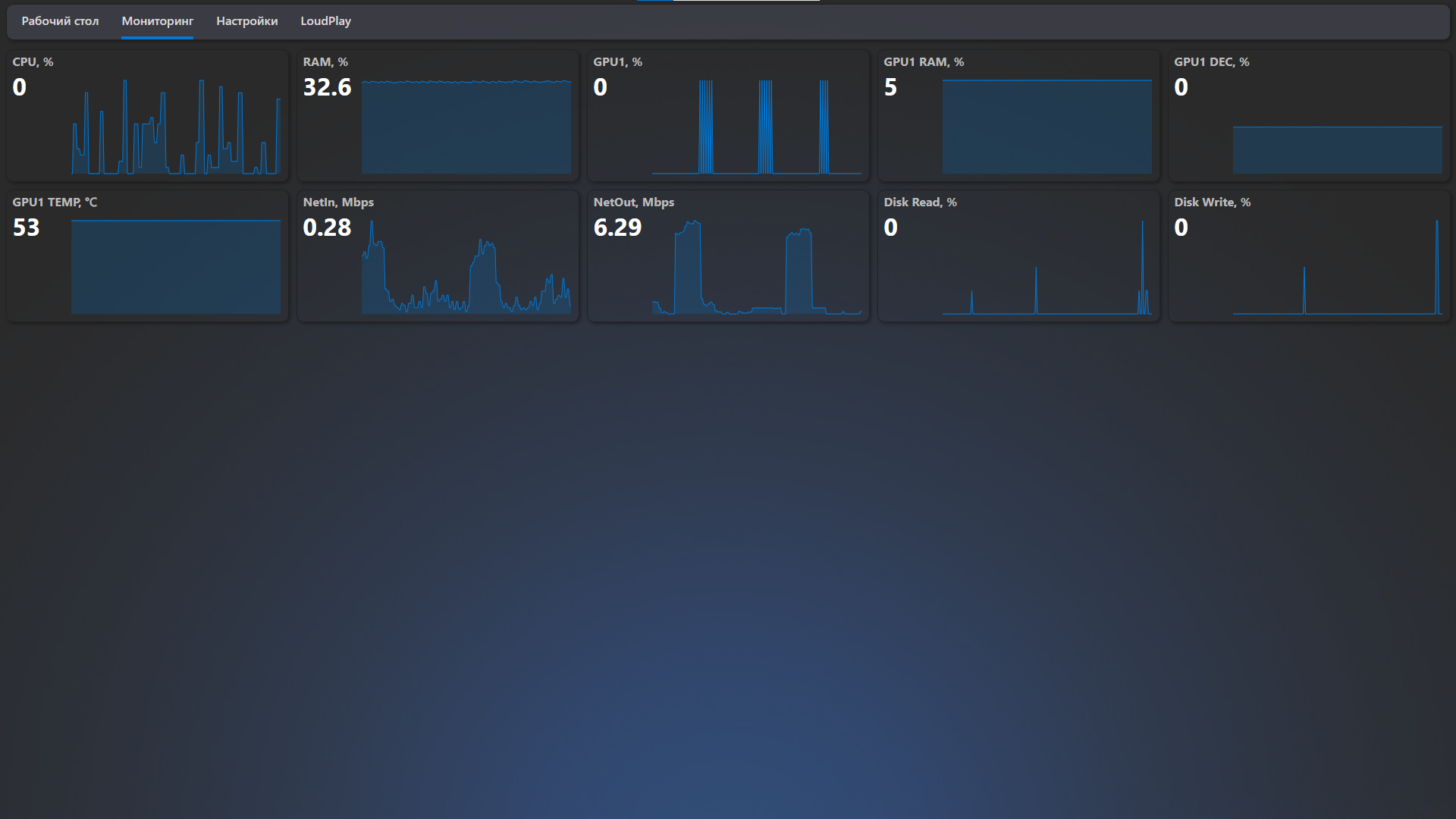
Task: Click the CPU usage spikes graph
Action: (x=176, y=127)
